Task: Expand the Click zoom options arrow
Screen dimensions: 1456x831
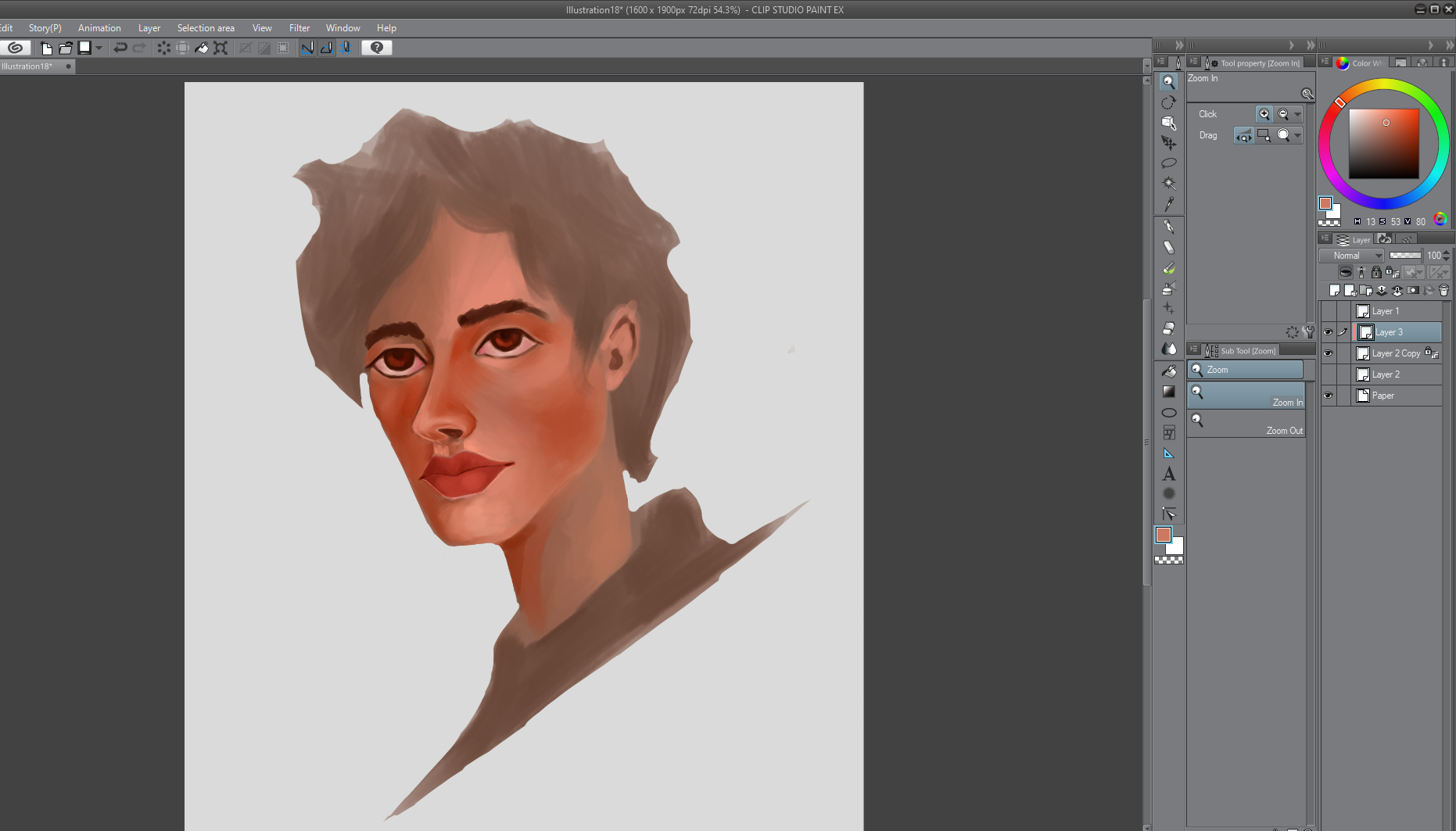Action: click(x=1298, y=114)
